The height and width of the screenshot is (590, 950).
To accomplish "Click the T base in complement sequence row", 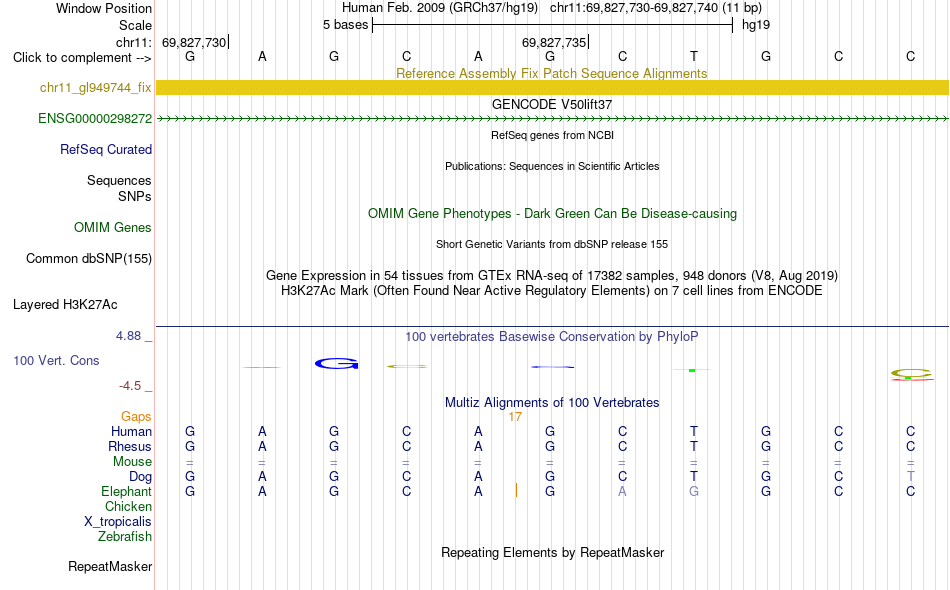I will pos(694,56).
